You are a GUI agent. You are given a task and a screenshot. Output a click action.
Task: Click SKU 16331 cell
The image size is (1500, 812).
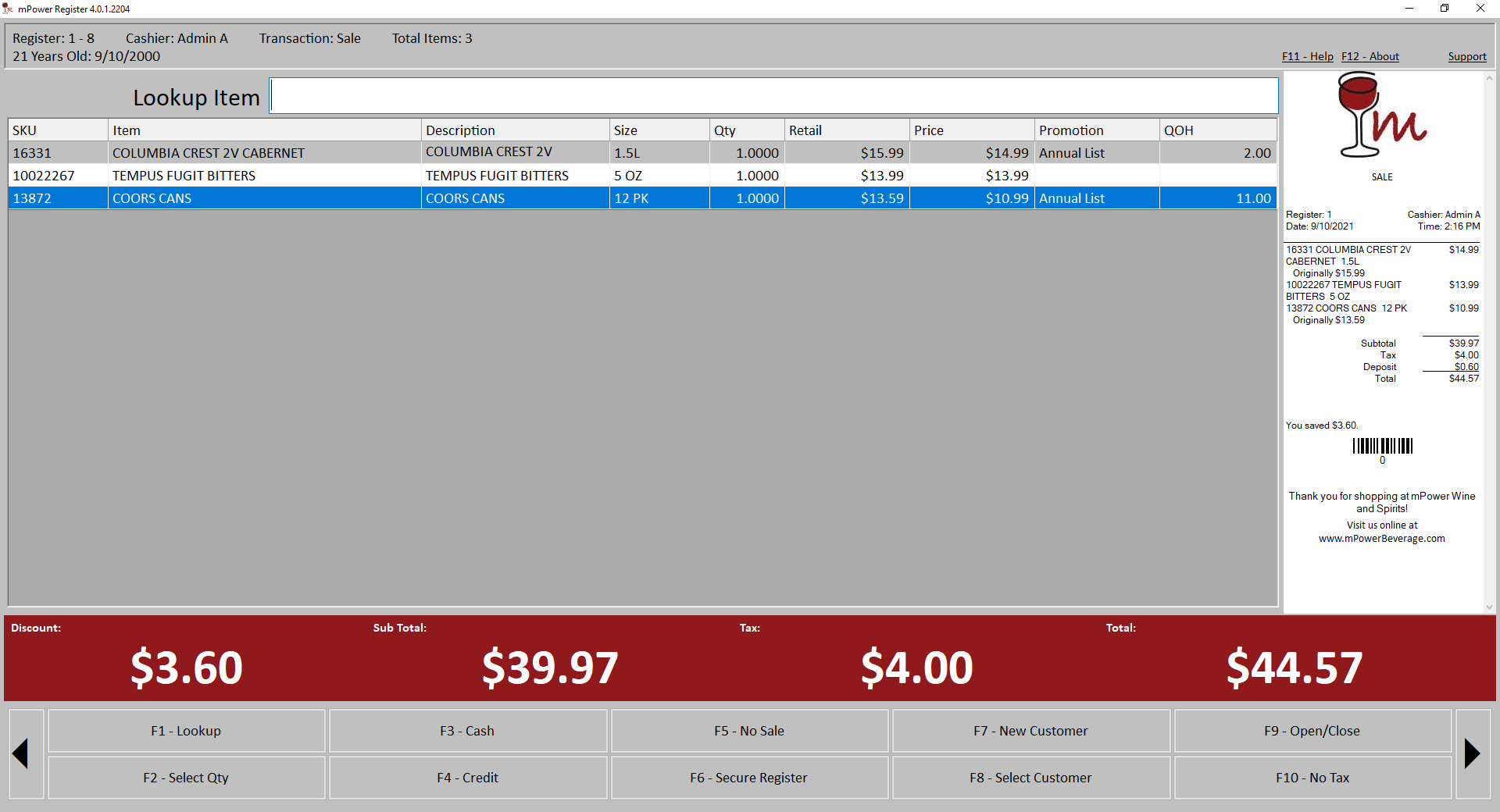pos(58,153)
